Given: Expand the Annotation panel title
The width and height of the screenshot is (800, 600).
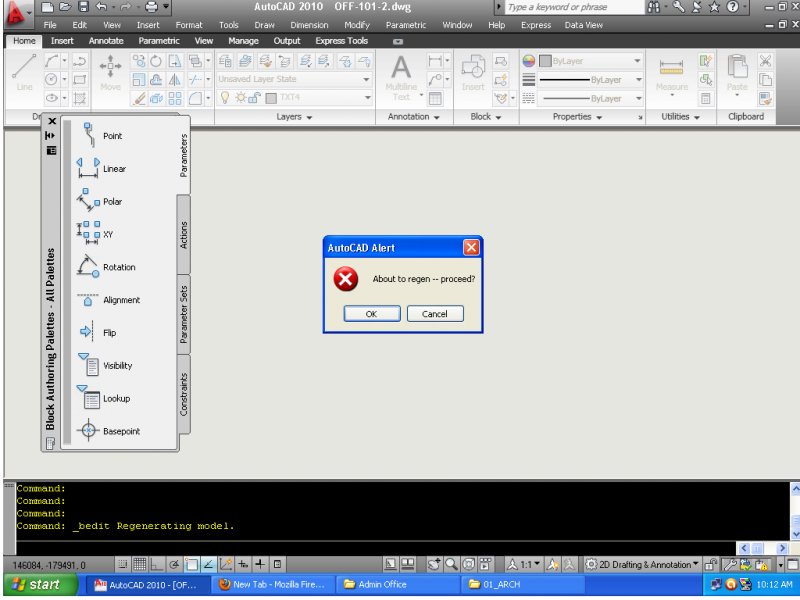Looking at the screenshot, I should [x=414, y=117].
